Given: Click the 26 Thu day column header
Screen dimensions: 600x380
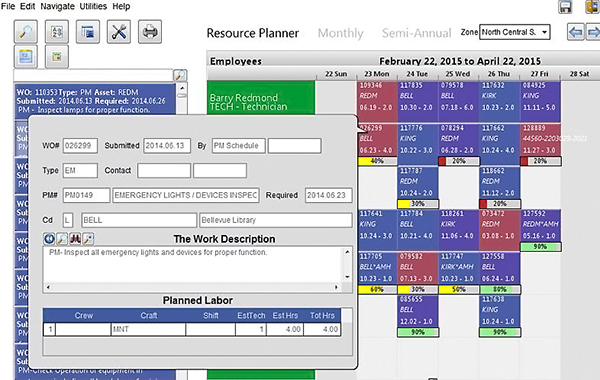Looking at the screenshot, I should (x=499, y=74).
